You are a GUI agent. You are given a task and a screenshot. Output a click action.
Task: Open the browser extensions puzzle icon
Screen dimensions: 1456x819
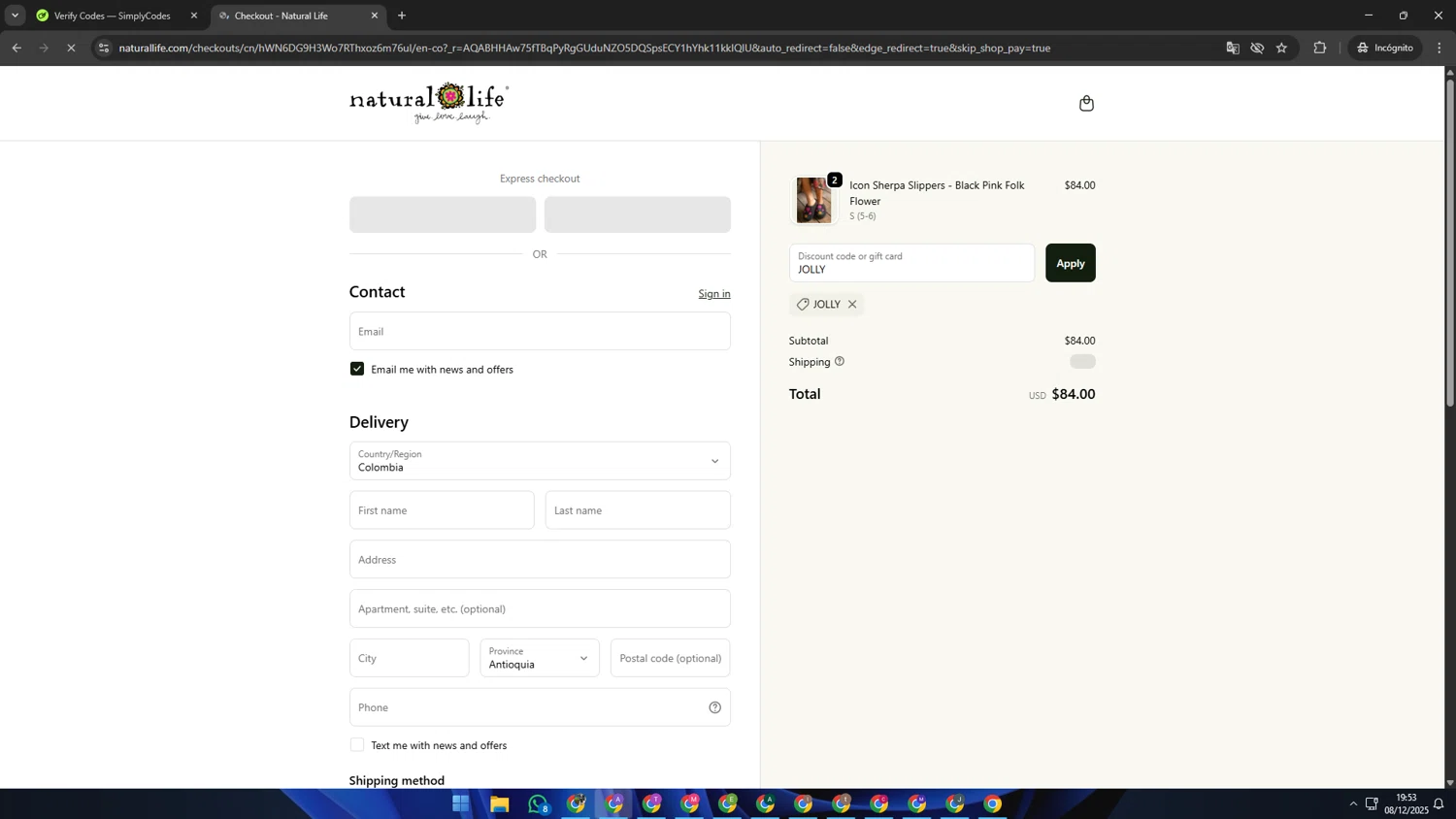coord(1319,48)
